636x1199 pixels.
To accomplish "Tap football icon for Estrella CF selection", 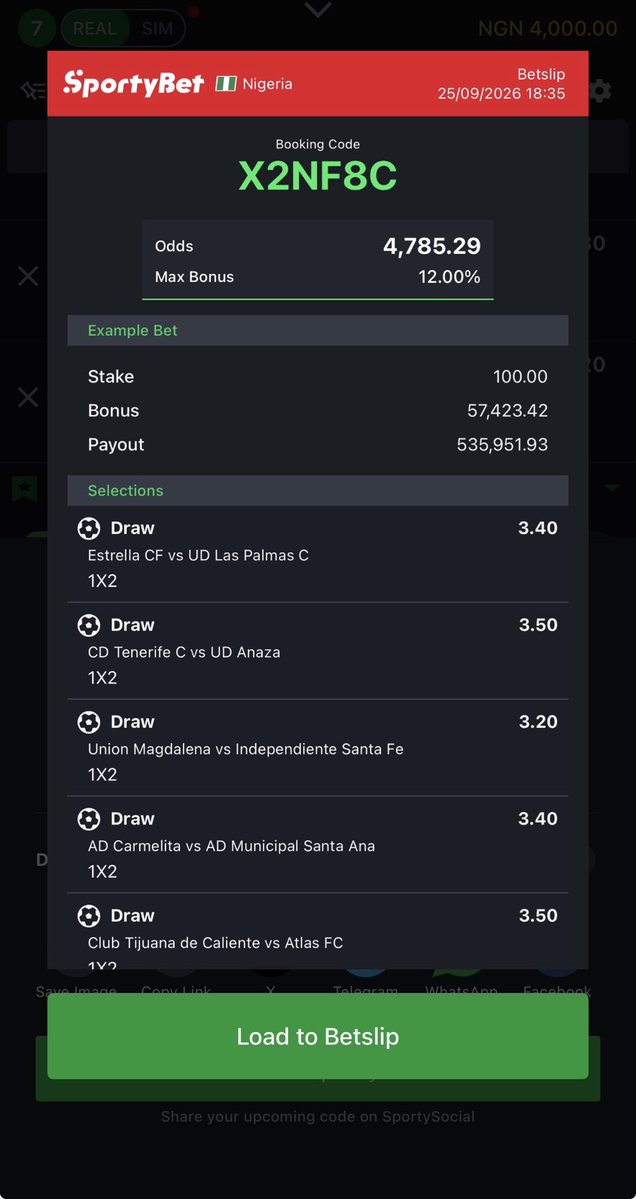I will (x=89, y=528).
